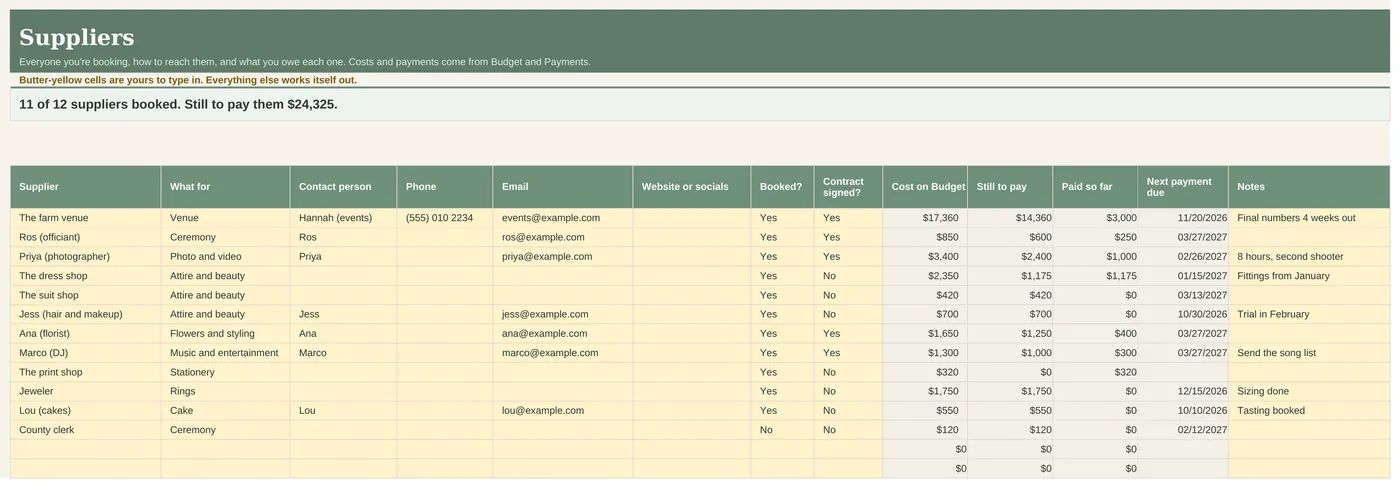Click 'The suit shop' supplier cell
The height and width of the screenshot is (488, 1400).
point(86,295)
